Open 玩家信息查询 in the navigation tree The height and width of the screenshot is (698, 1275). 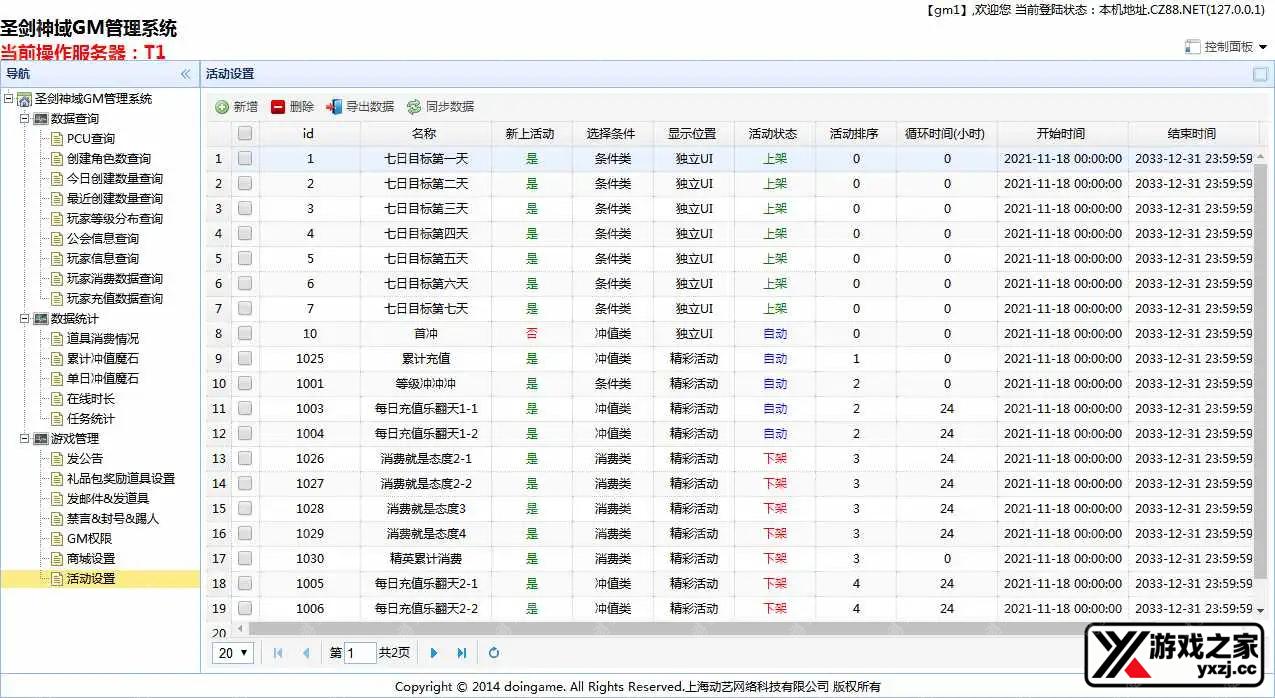click(x=102, y=259)
